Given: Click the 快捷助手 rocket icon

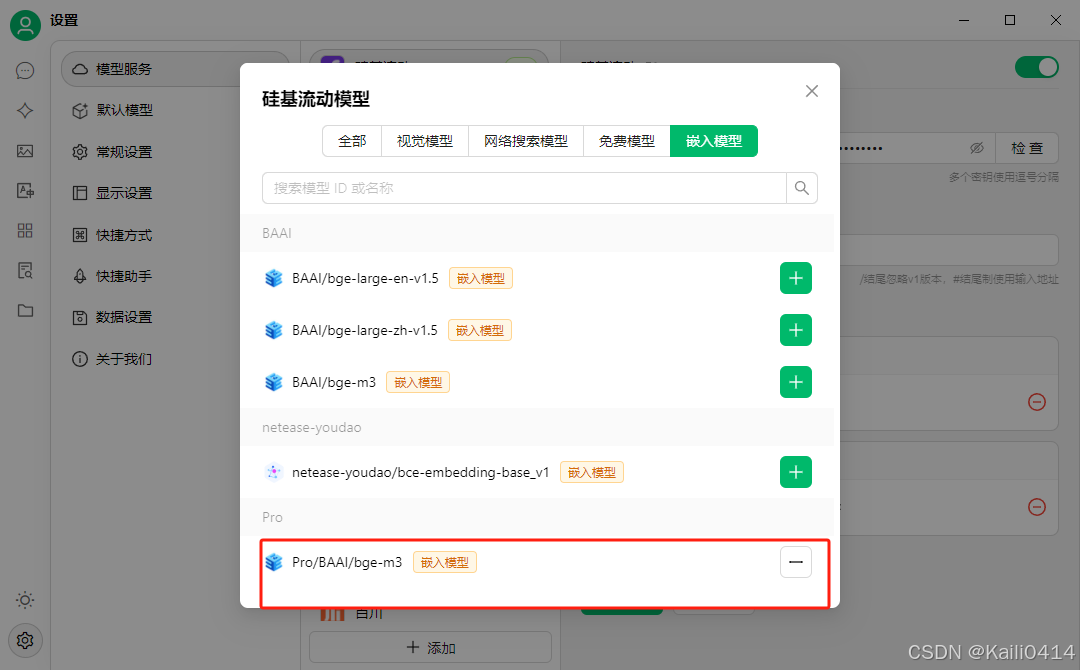Looking at the screenshot, I should click(80, 276).
